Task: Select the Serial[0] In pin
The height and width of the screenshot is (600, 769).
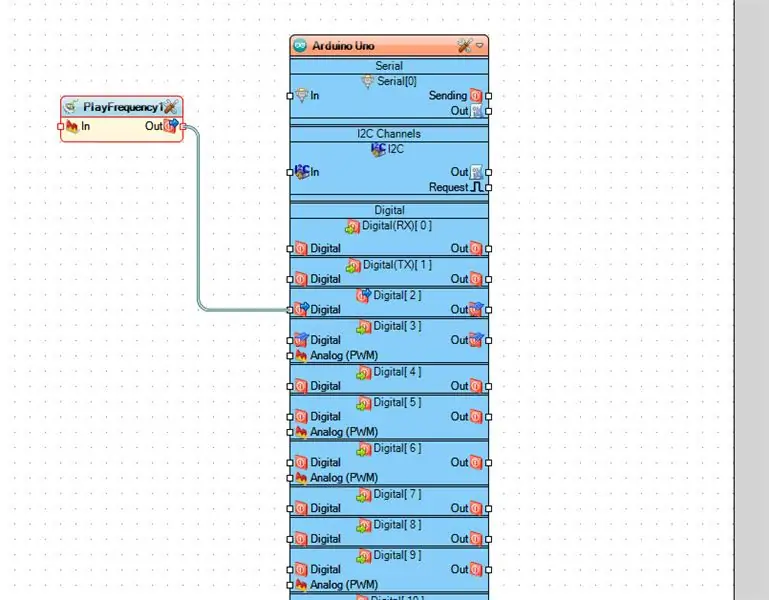Action: (290, 96)
